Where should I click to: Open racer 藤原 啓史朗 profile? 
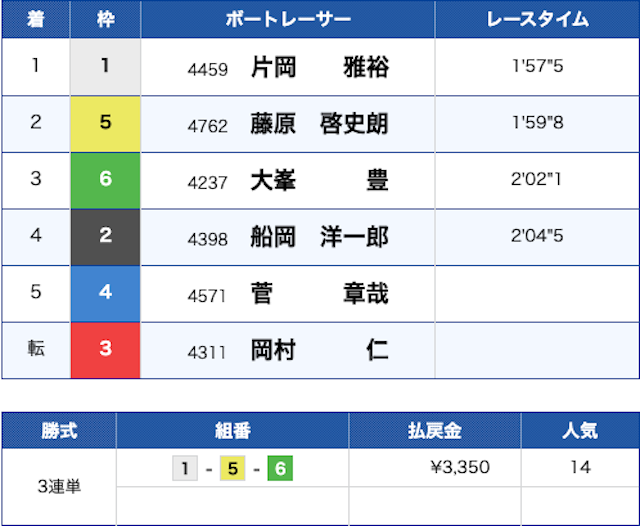319,124
